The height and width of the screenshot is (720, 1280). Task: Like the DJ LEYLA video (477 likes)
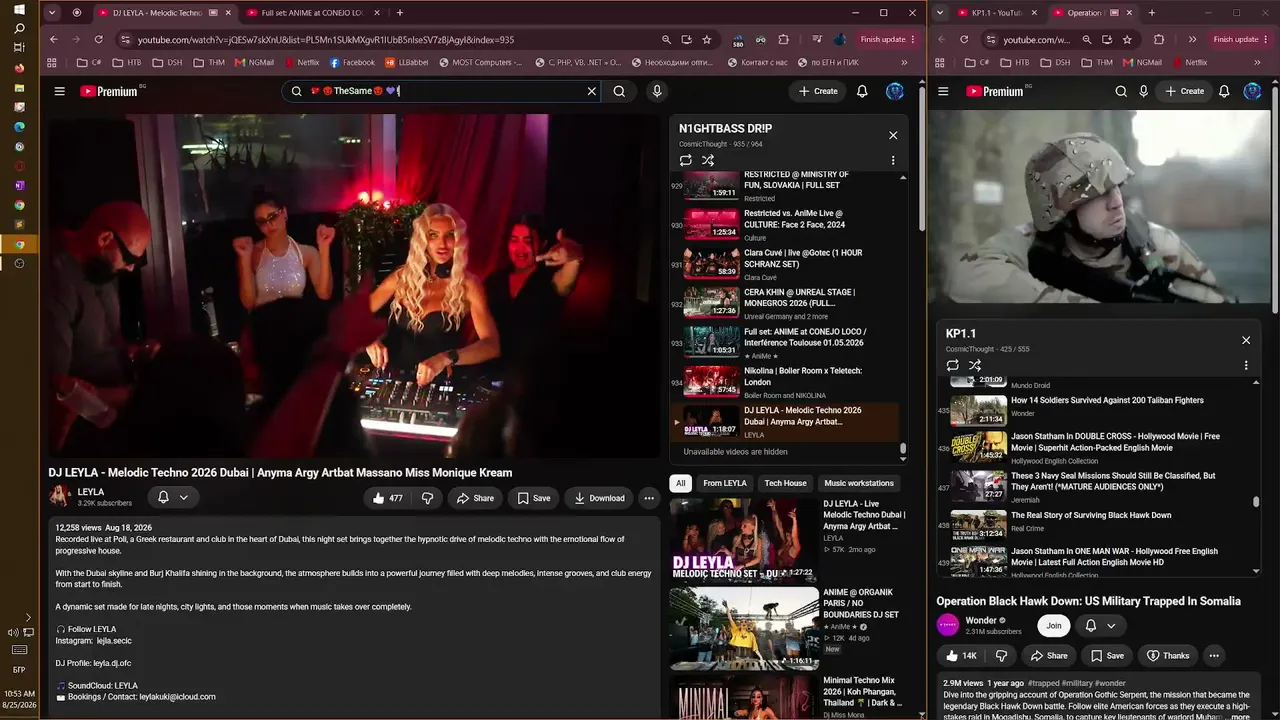click(387, 498)
